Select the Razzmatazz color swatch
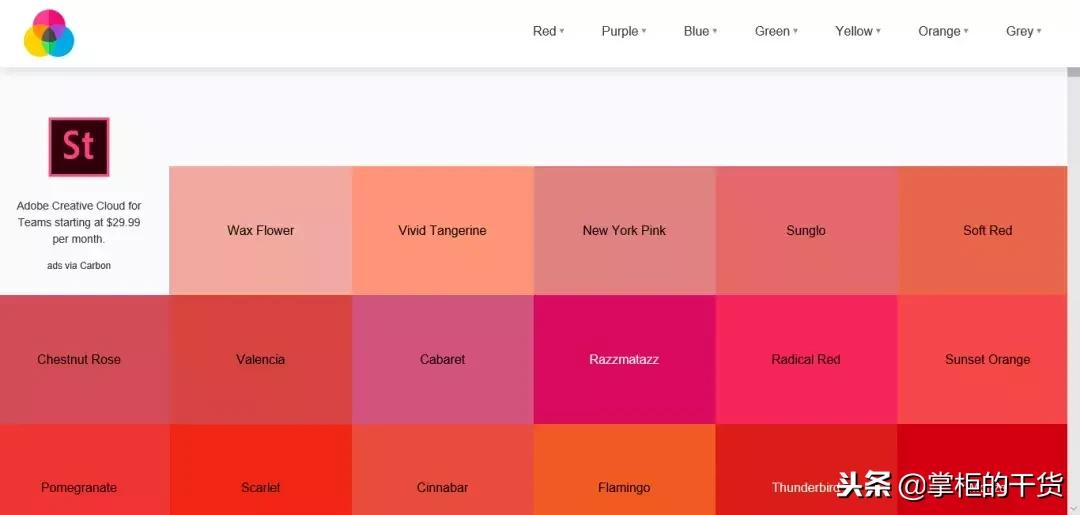The height and width of the screenshot is (515, 1080). click(624, 359)
